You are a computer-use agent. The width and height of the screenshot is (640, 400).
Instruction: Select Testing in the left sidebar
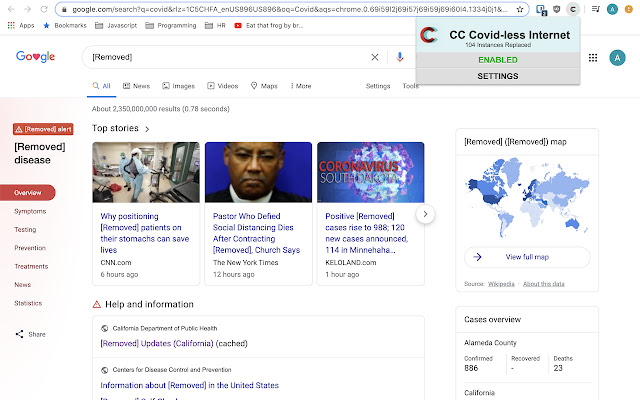25,230
